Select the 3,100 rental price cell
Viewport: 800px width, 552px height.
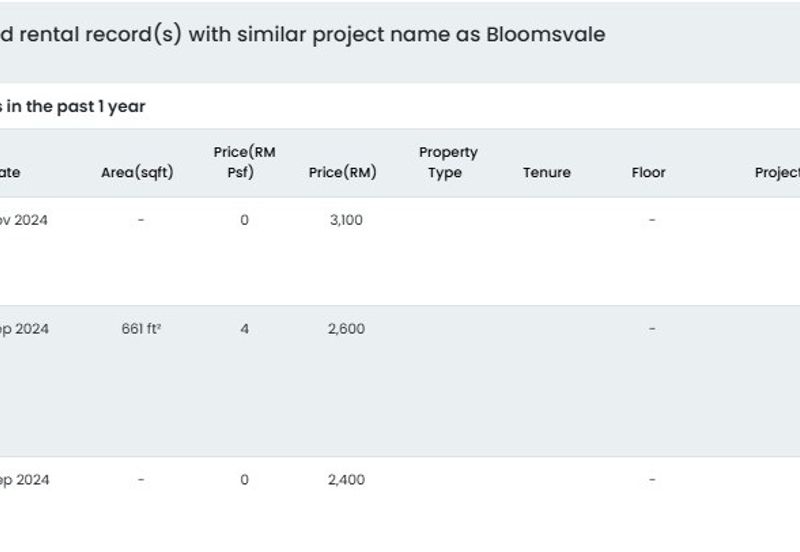point(346,220)
